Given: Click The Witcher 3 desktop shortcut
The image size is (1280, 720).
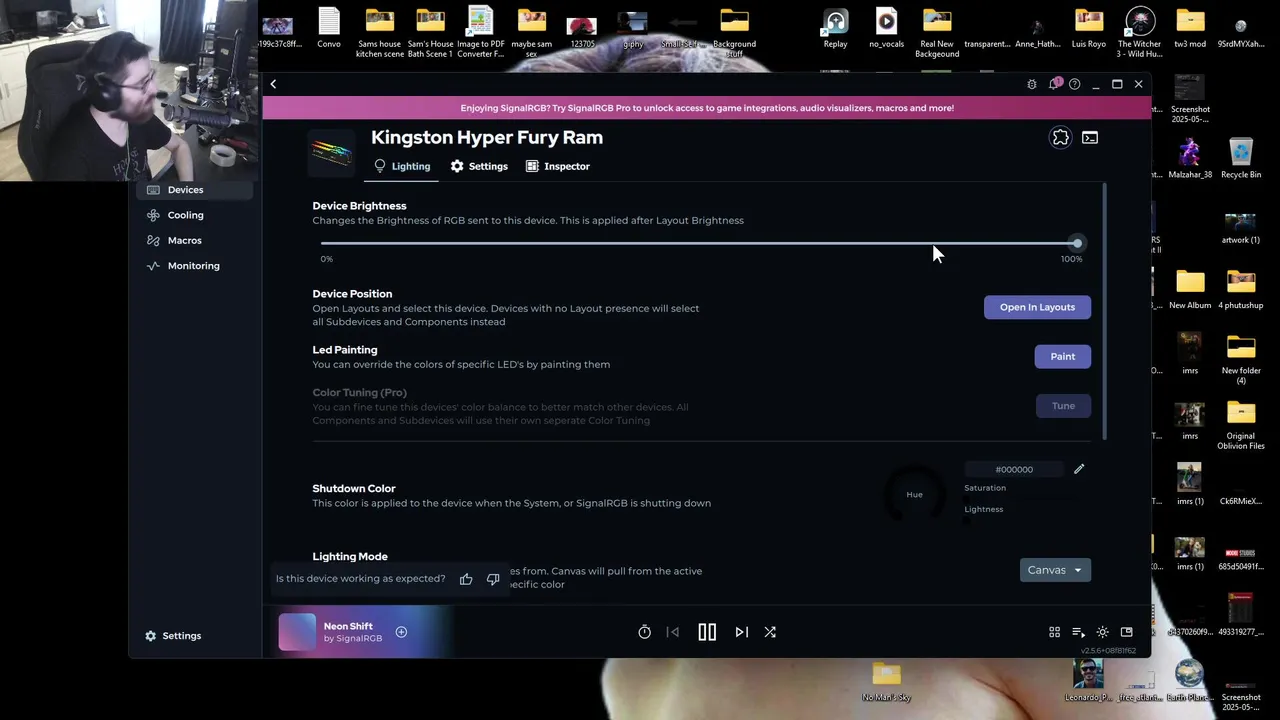Looking at the screenshot, I should tap(1140, 33).
